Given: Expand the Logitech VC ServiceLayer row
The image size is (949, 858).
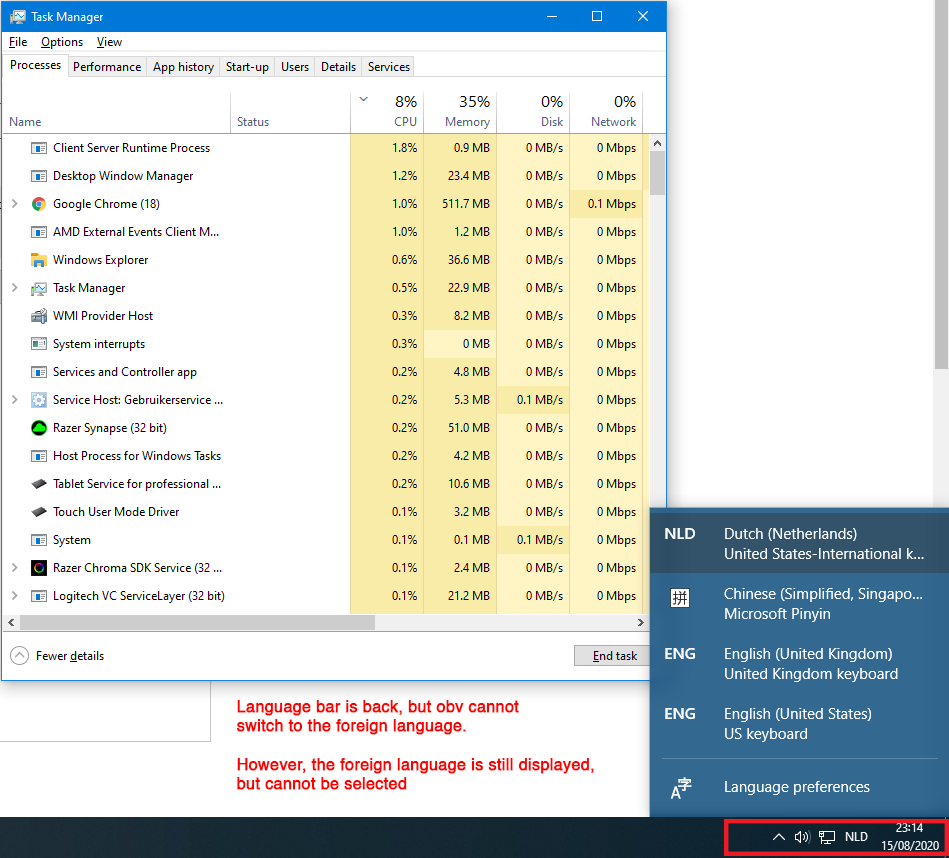Looking at the screenshot, I should [x=15, y=596].
